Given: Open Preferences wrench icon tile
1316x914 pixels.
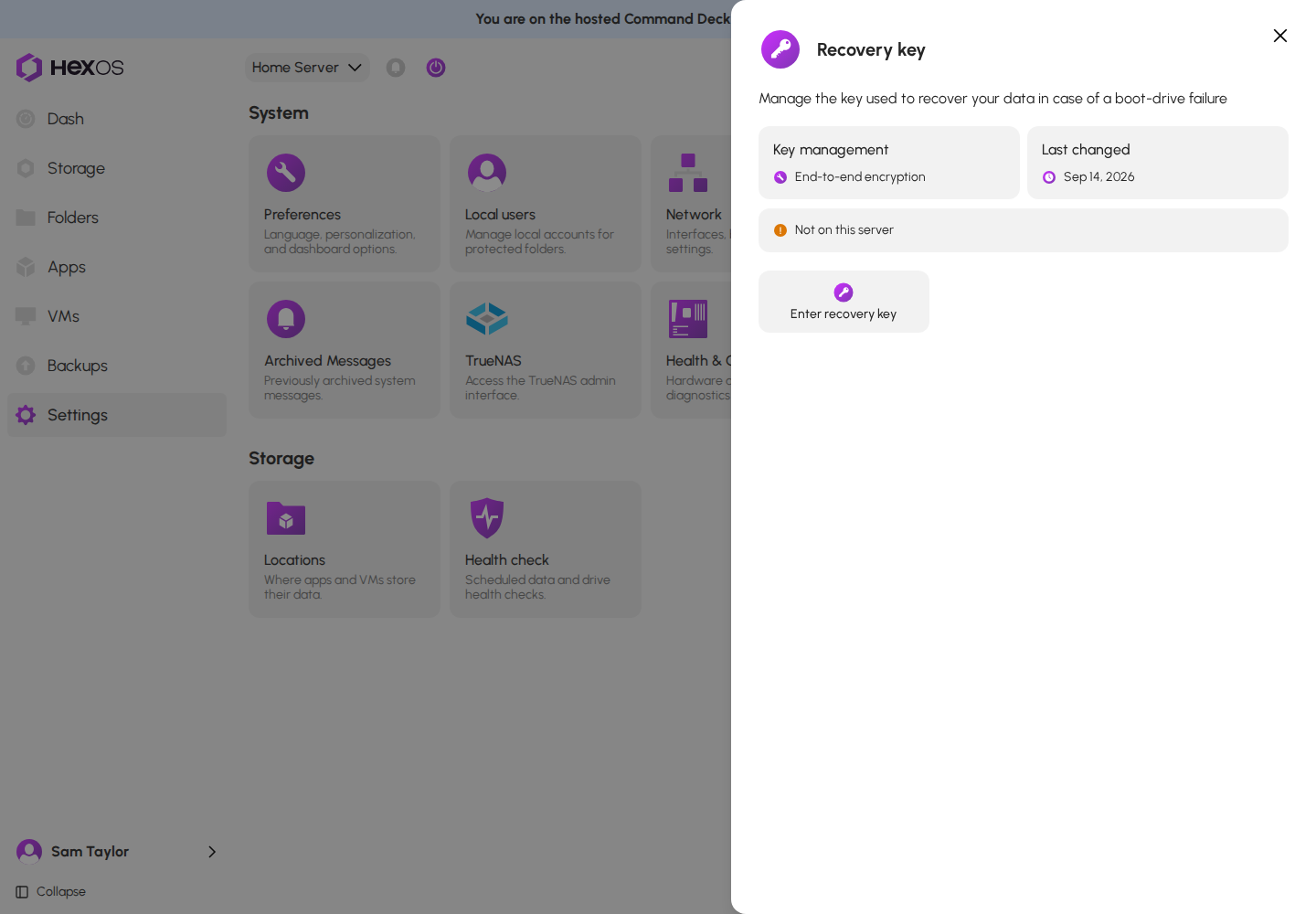Looking at the screenshot, I should pyautogui.click(x=345, y=204).
